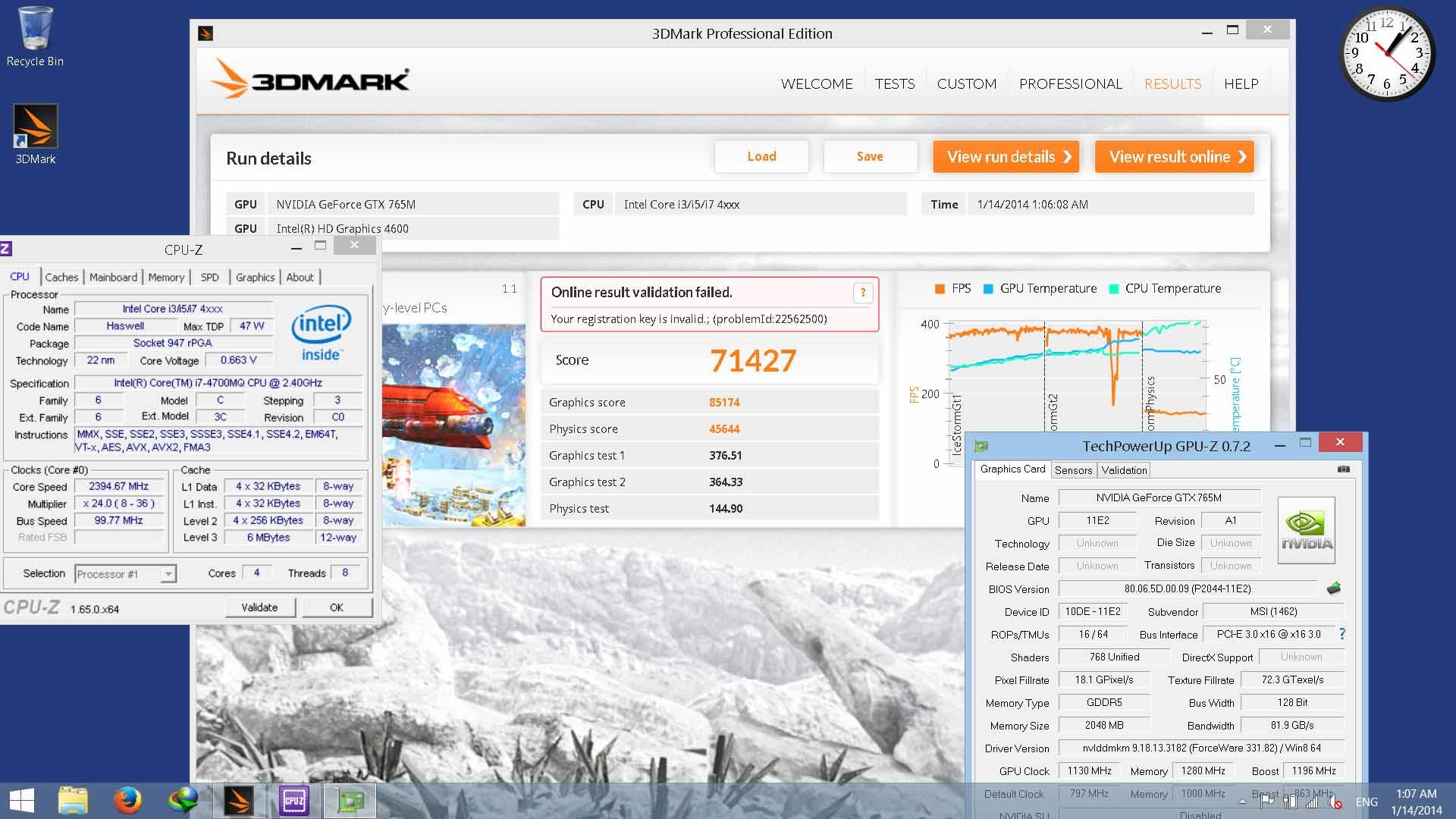The image size is (1456, 819).
Task: Click the ENG language indicator
Action: (1367, 802)
